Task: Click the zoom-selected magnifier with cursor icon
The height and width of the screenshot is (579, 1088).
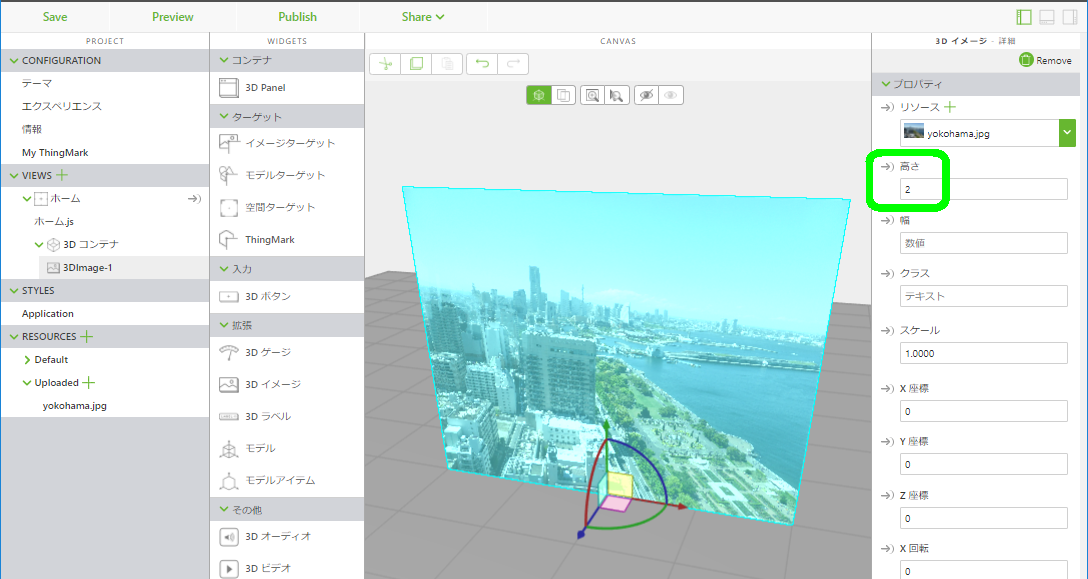Action: point(617,95)
